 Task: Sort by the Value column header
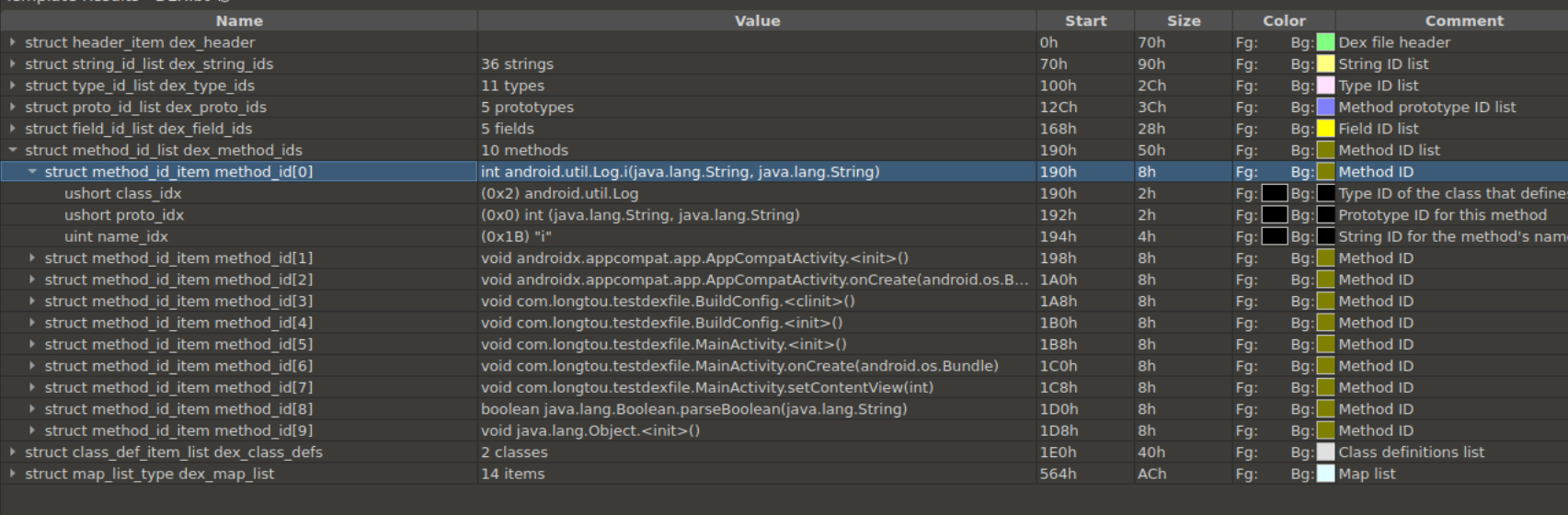point(757,20)
